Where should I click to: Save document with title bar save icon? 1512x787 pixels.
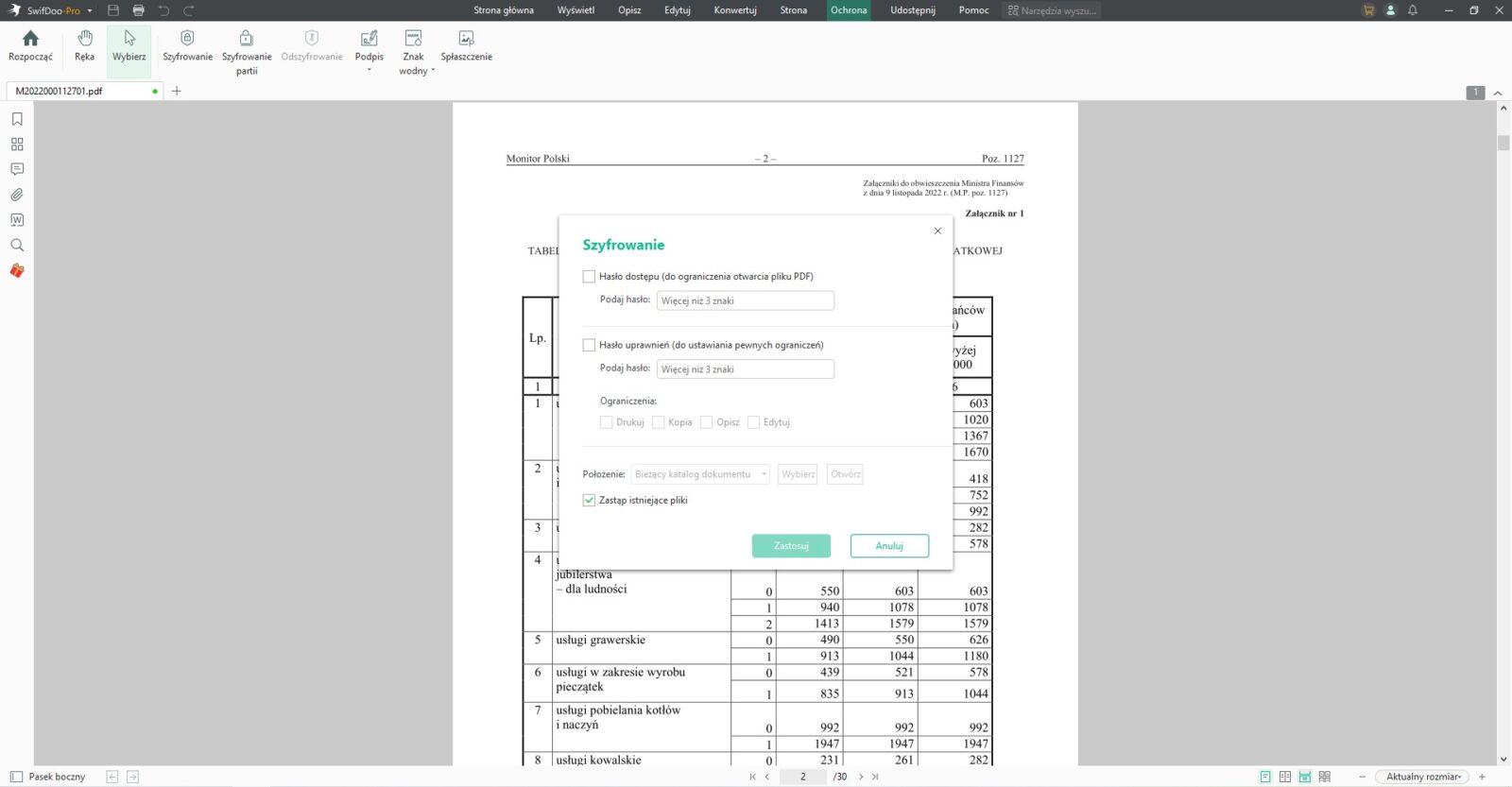[x=113, y=10]
